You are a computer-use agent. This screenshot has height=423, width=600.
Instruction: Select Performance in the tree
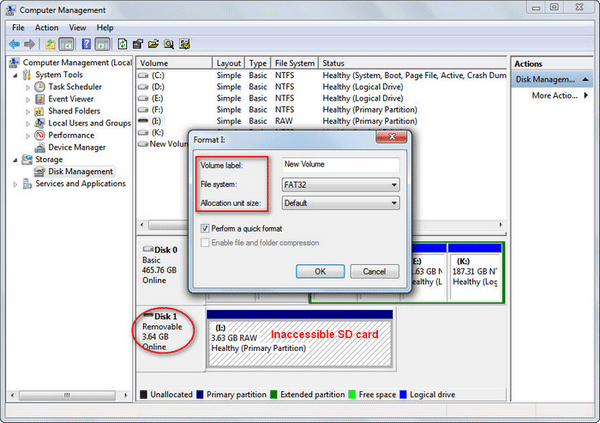point(71,135)
